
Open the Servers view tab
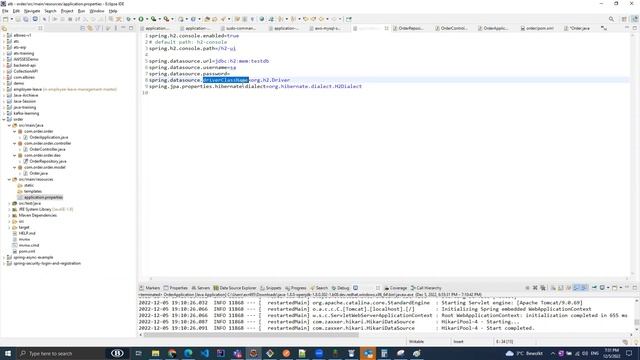[x=200, y=288]
